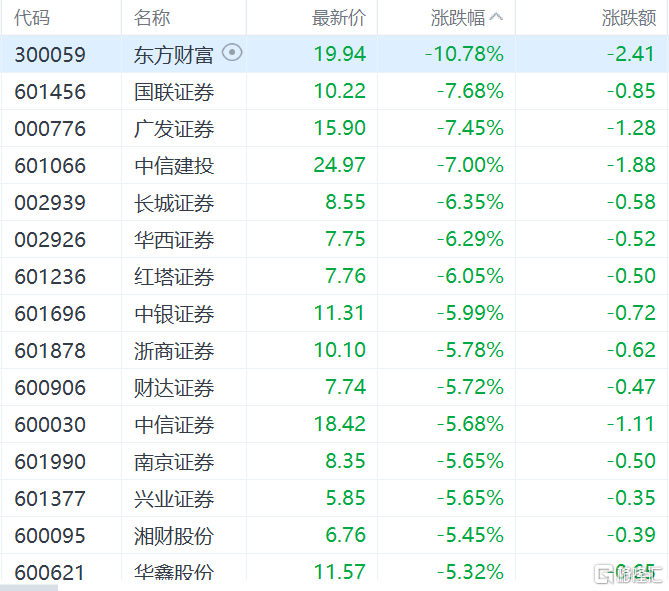Open 红塔证券 stock name
This screenshot has width=669, height=591.
click(x=174, y=277)
